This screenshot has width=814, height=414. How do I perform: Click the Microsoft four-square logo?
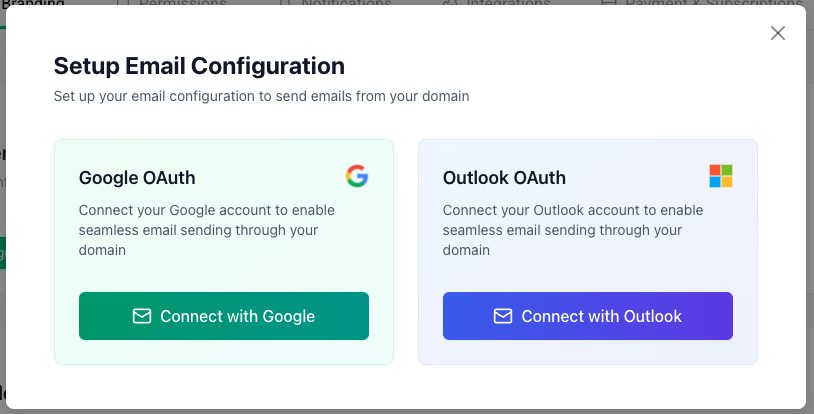(x=721, y=177)
